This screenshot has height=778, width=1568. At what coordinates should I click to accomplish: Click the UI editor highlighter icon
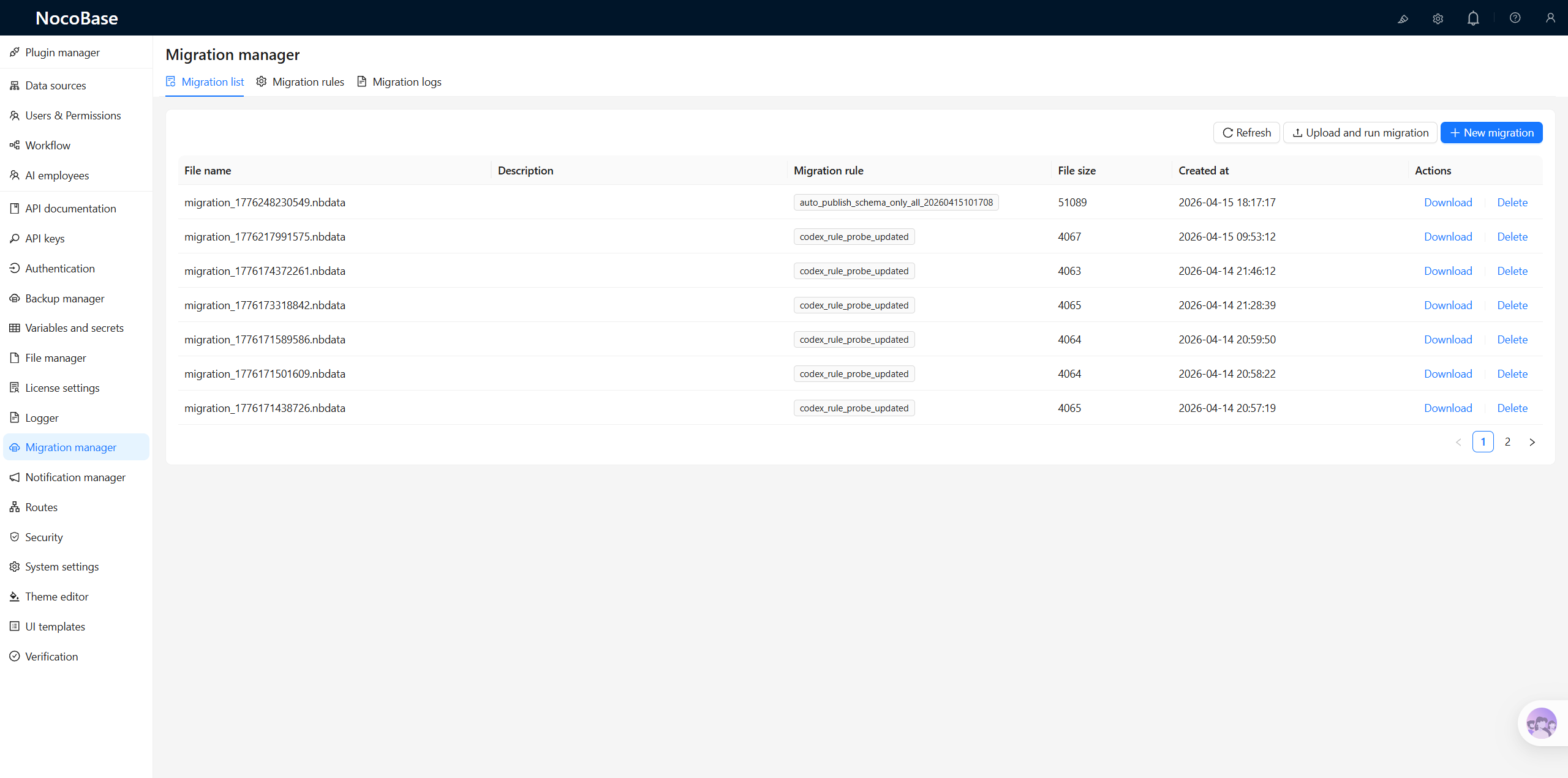[x=1403, y=18]
